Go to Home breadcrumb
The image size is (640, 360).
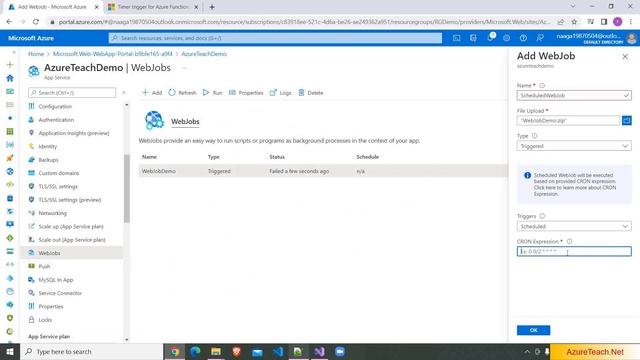click(x=36, y=54)
